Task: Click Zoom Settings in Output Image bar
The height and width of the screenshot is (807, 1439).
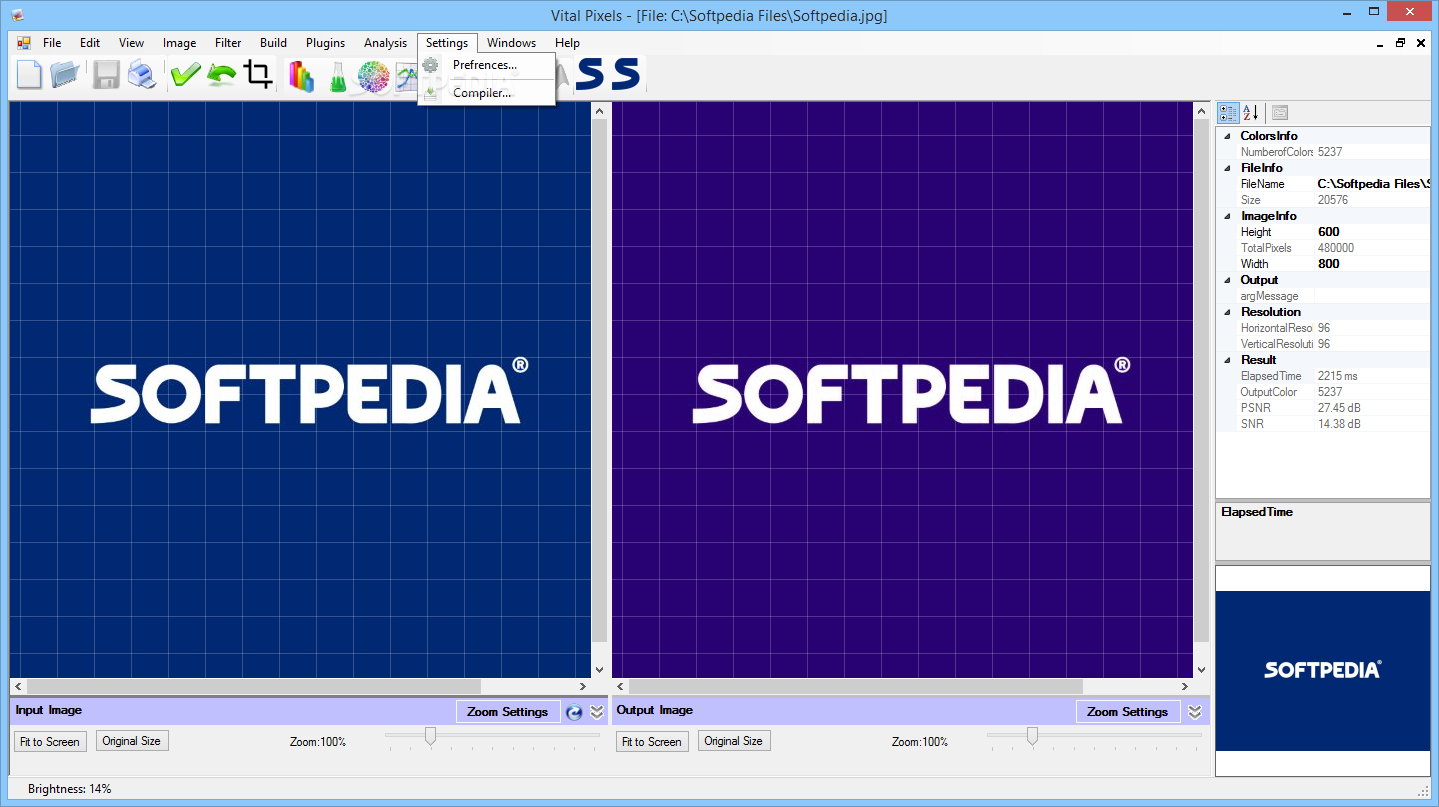Action: [x=1128, y=712]
